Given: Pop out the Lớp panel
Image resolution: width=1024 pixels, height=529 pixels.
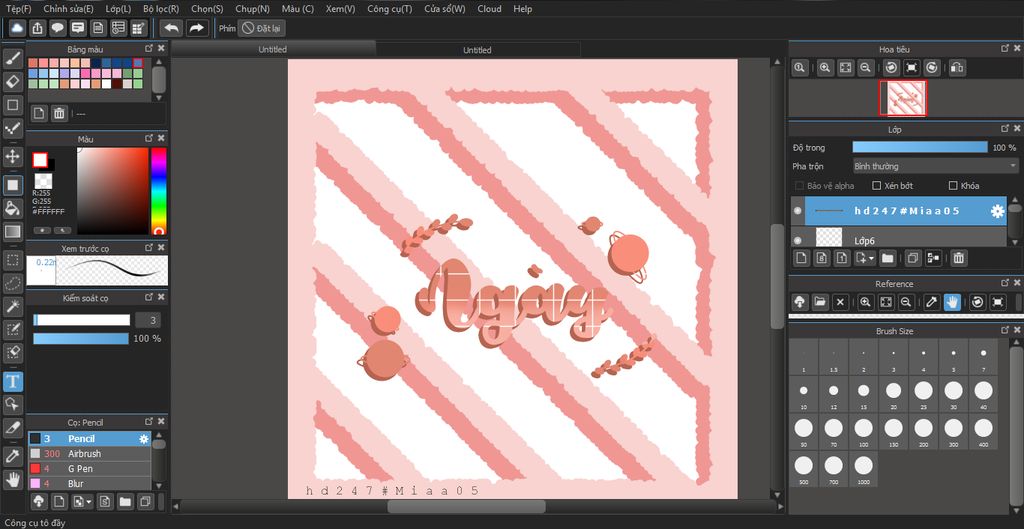Looking at the screenshot, I should pos(1005,129).
